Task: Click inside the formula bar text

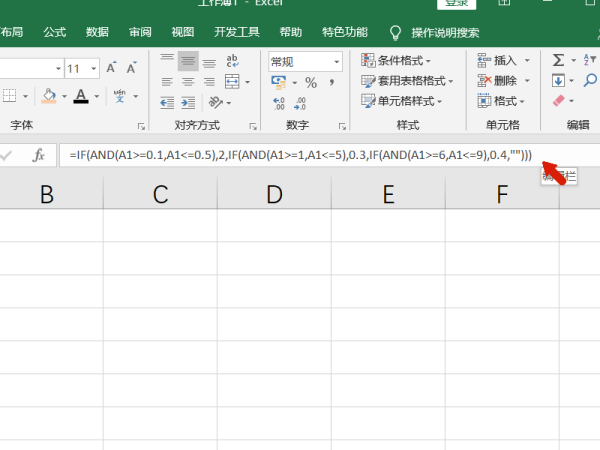Action: coord(300,155)
